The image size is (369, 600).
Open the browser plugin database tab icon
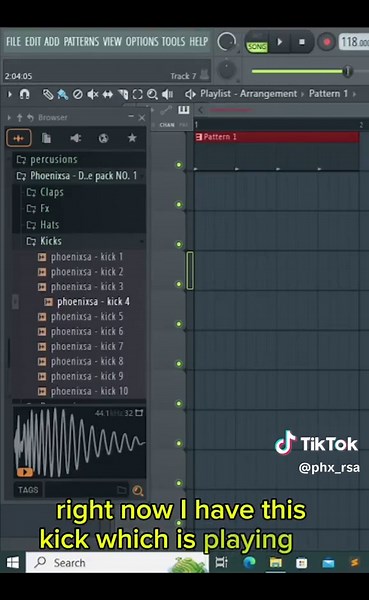tap(75, 138)
